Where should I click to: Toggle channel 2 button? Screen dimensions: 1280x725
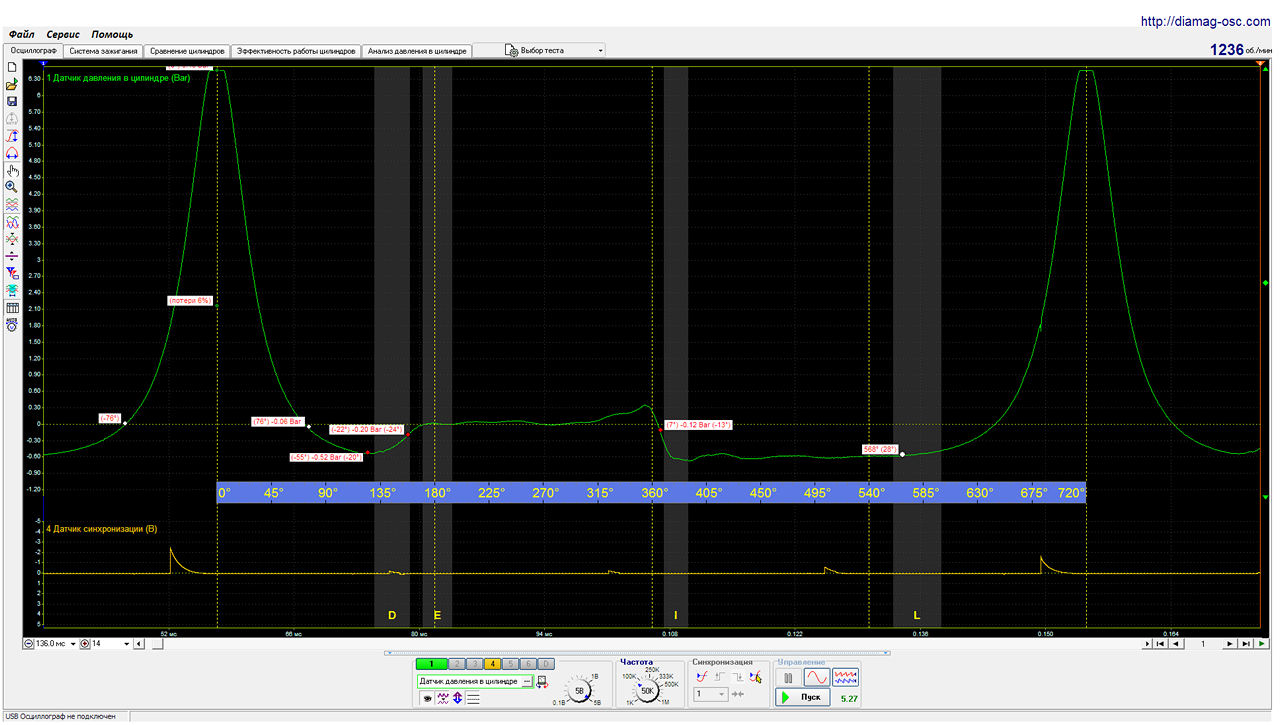pyautogui.click(x=456, y=663)
